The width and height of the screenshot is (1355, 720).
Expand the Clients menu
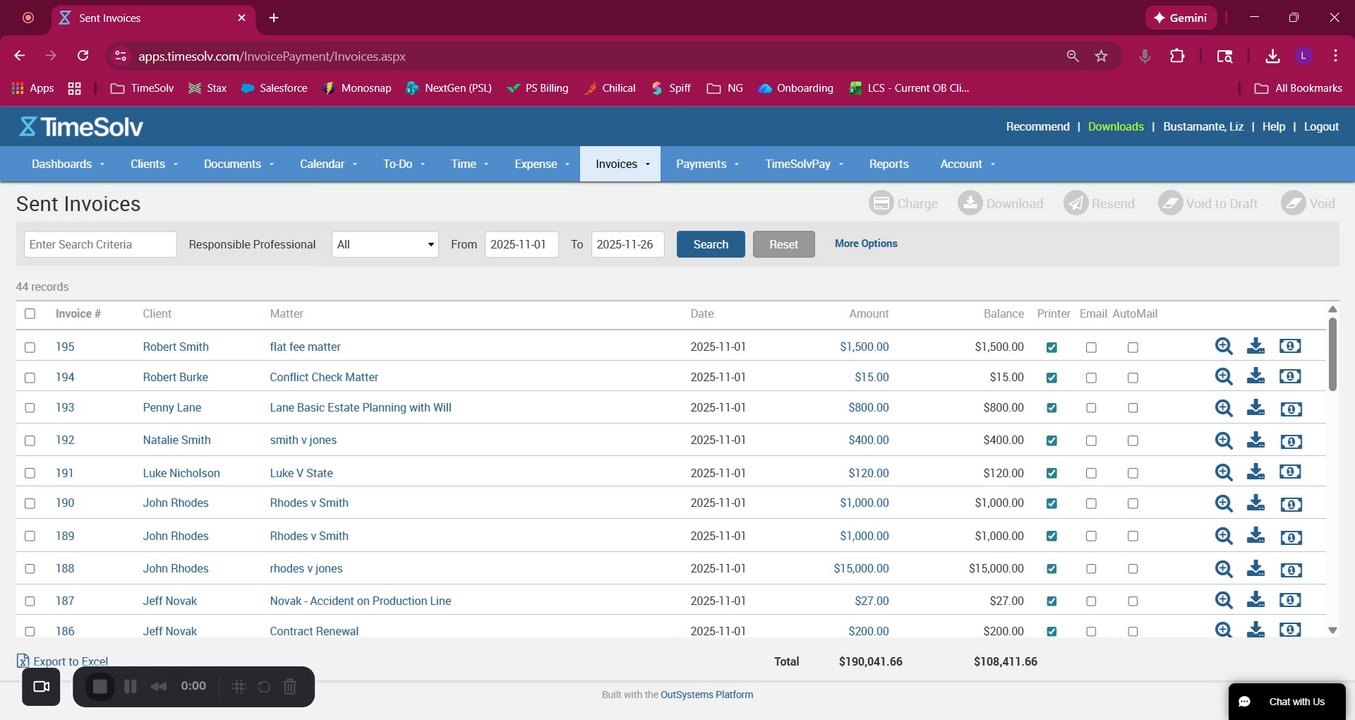154,164
